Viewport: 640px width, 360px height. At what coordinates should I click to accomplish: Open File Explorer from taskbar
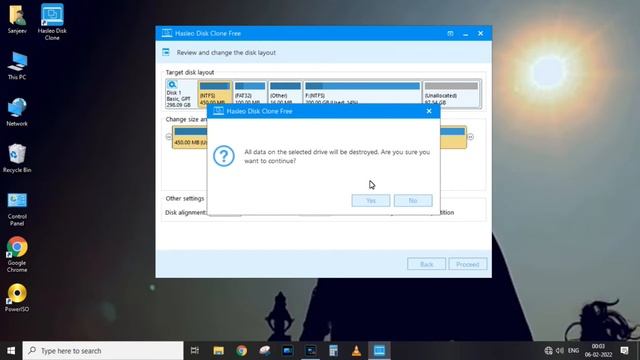click(x=218, y=351)
